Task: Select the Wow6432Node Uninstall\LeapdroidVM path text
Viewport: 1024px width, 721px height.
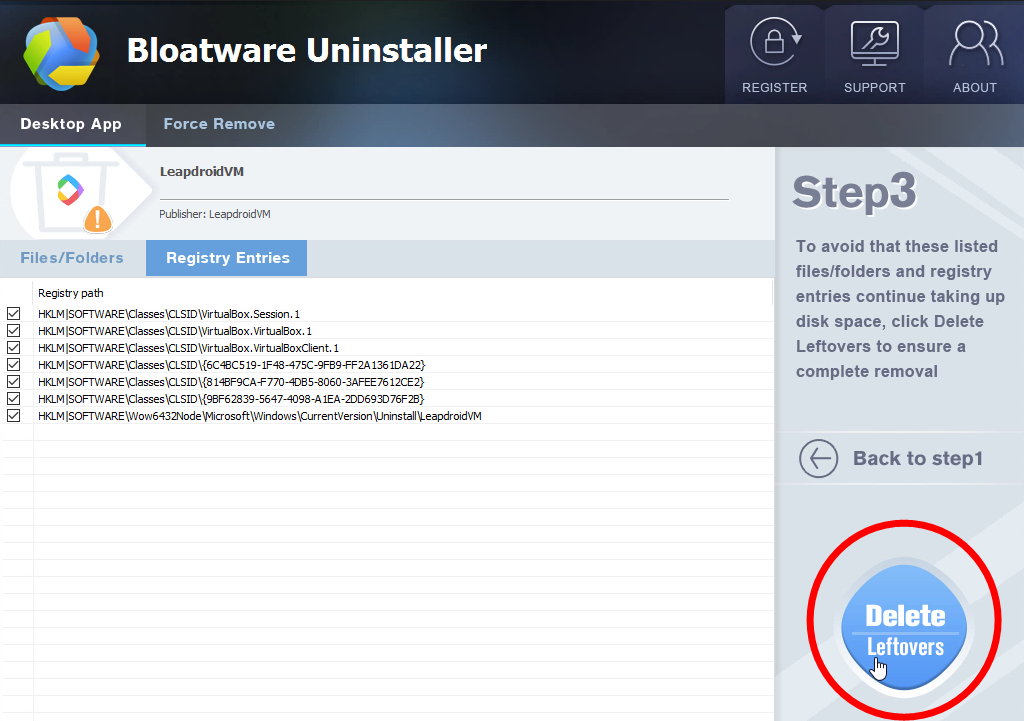Action: pos(260,416)
